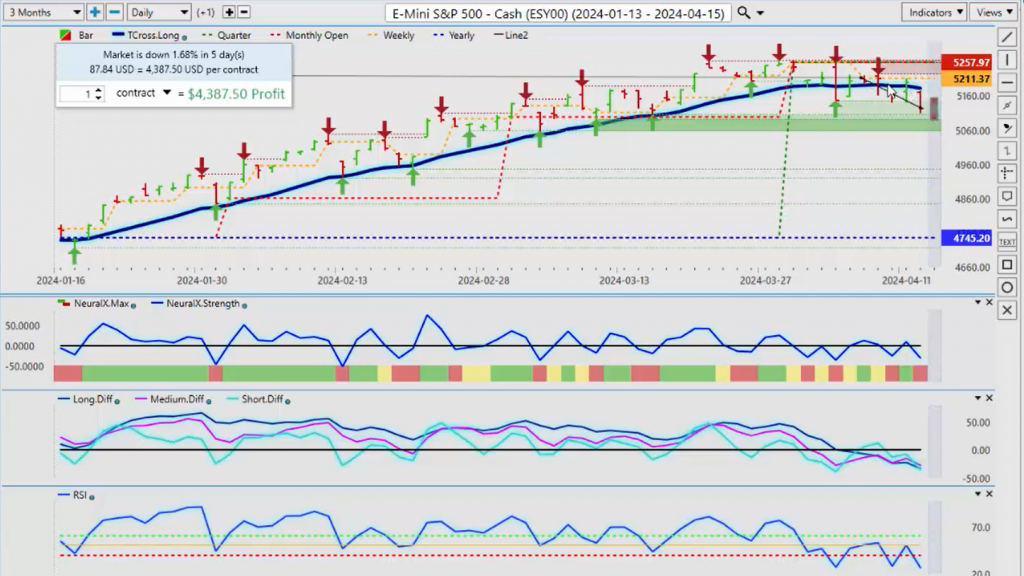Select the rectangle drawing tool
The width and height of the screenshot is (1024, 576).
[1007, 264]
